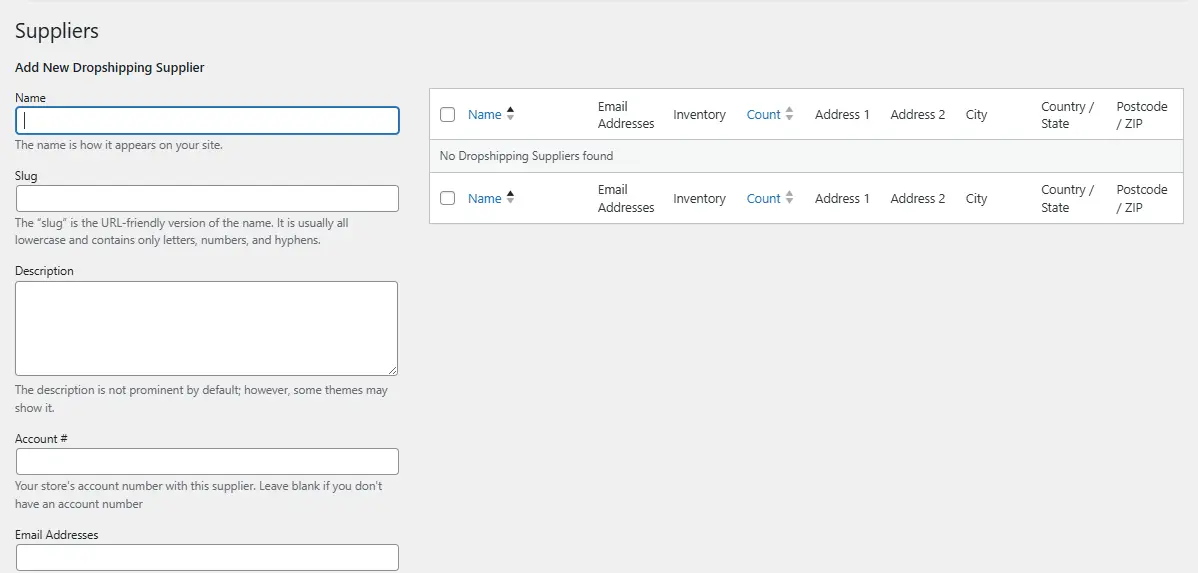Click the 'Email Addresses' form label

tap(57, 535)
